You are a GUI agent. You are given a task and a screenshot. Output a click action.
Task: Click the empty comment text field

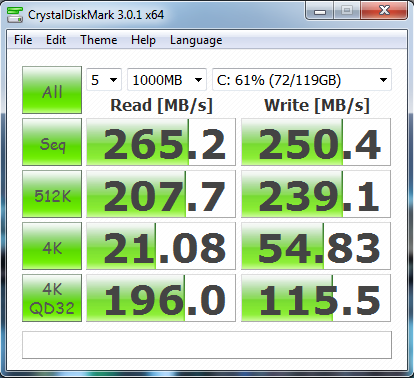pyautogui.click(x=207, y=345)
